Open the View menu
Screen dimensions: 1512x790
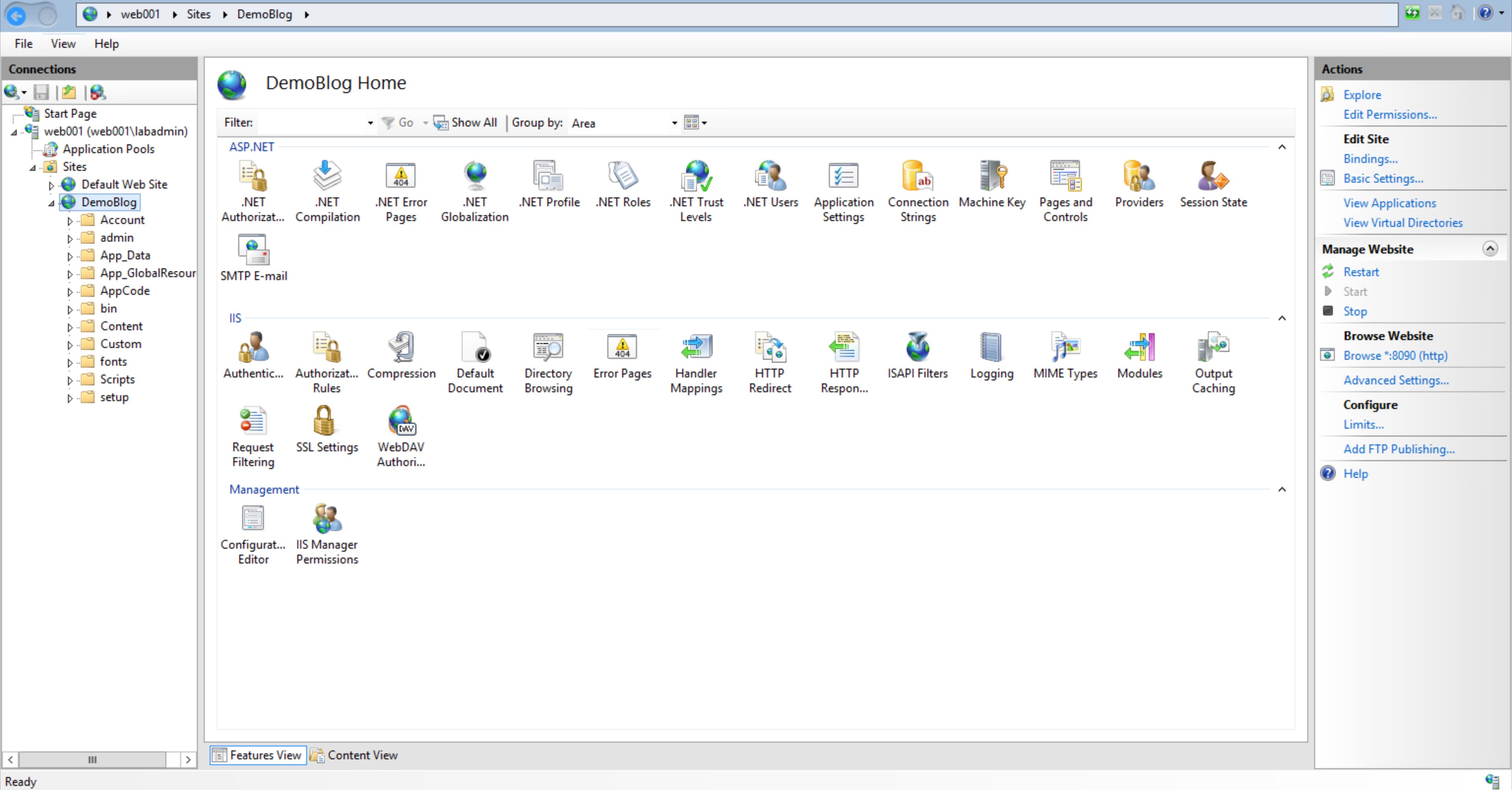(63, 43)
